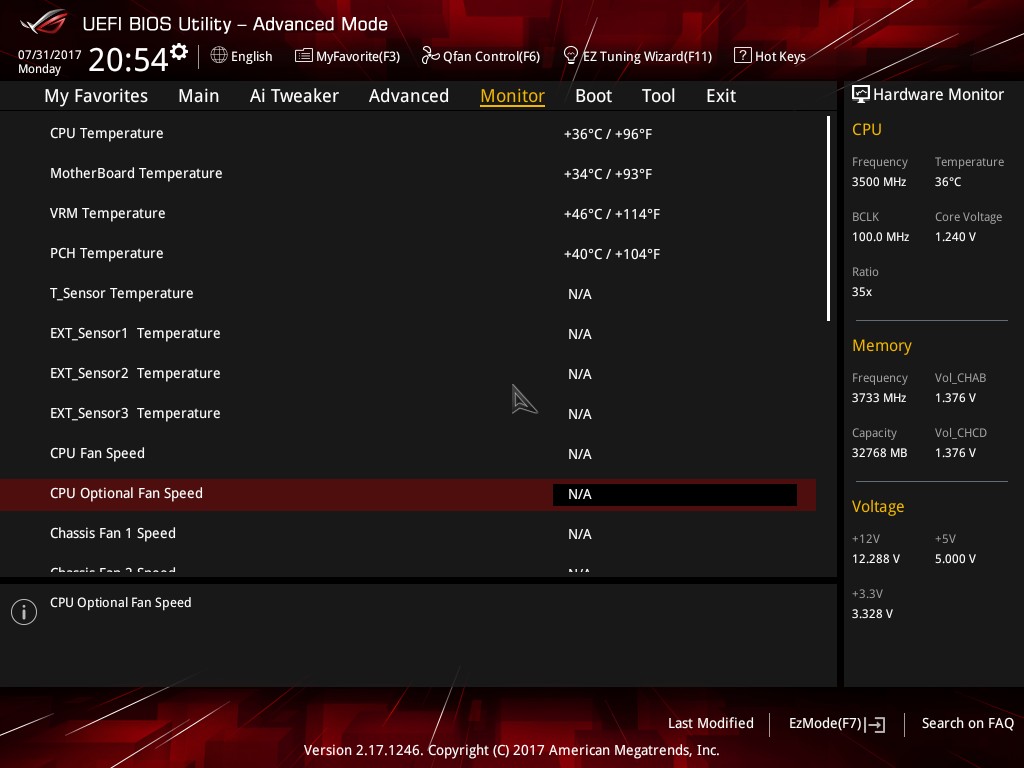
Task: Click memory frequency 3733 MHz
Action: pos(879,398)
